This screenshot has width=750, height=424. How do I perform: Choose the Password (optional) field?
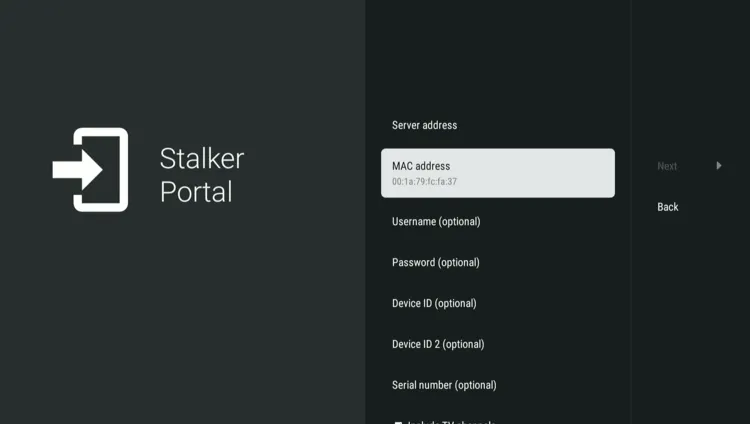click(435, 262)
